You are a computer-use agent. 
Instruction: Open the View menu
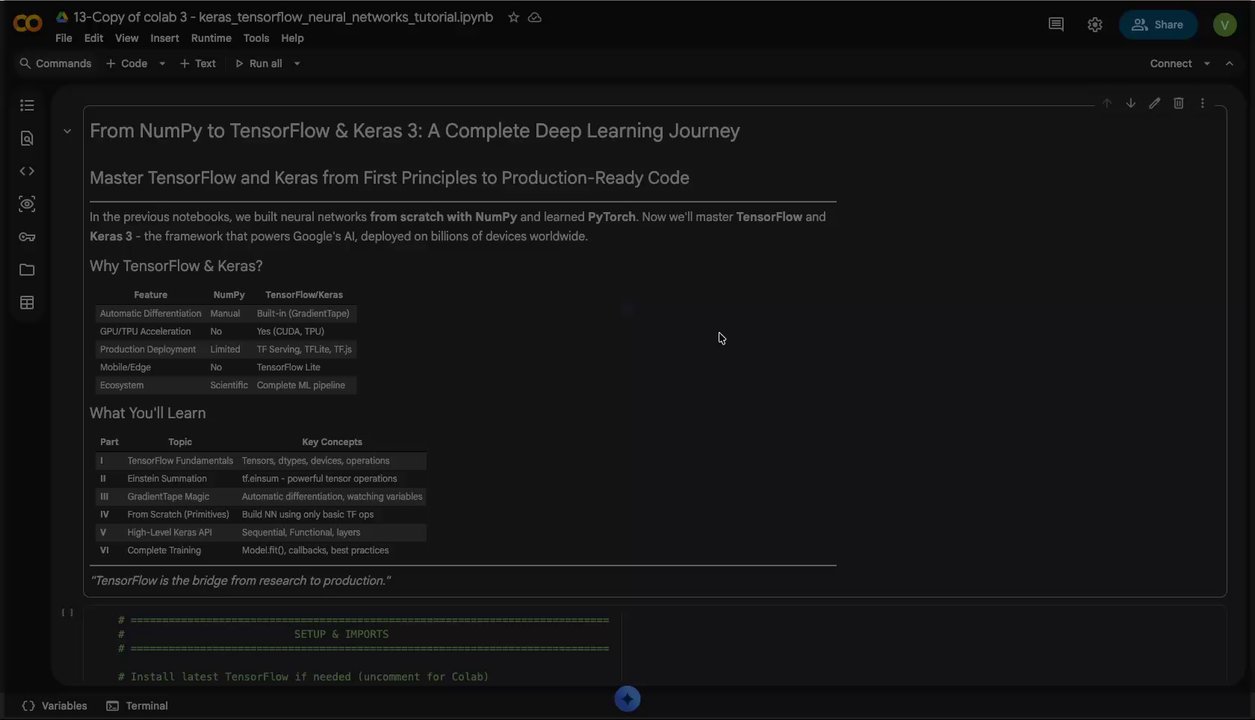tap(127, 38)
